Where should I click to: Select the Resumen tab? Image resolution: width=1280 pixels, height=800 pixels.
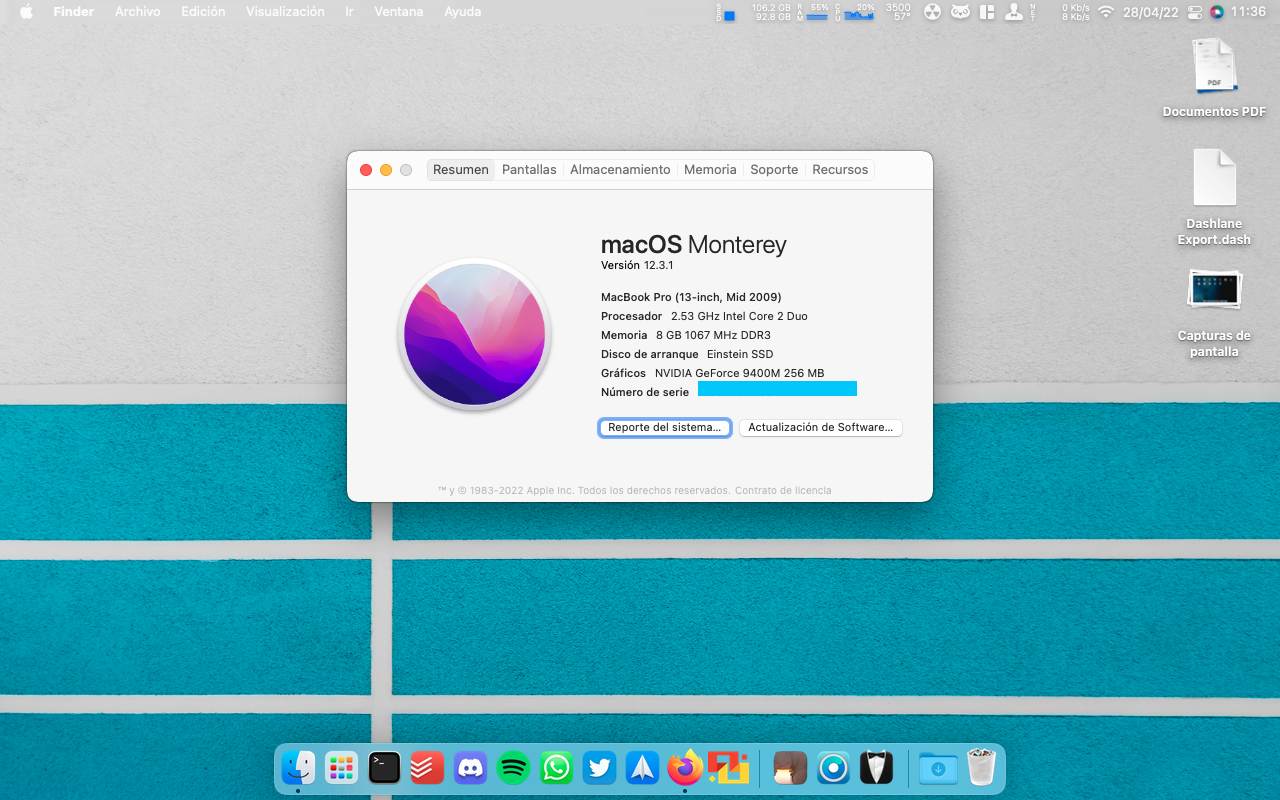coord(461,170)
